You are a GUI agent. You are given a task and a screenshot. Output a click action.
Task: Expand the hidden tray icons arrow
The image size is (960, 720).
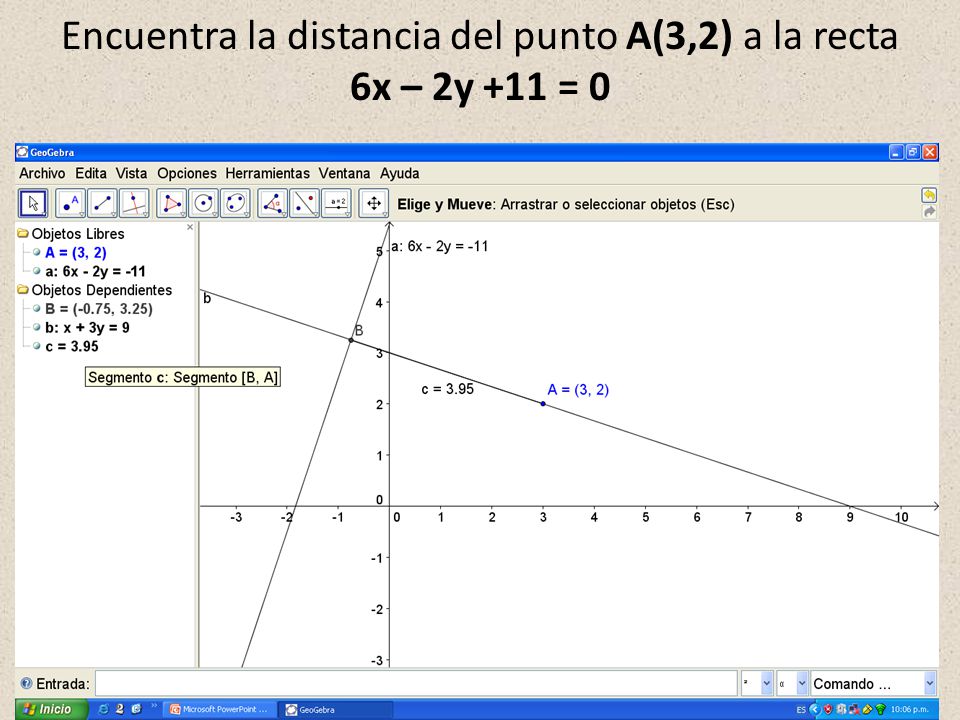814,710
